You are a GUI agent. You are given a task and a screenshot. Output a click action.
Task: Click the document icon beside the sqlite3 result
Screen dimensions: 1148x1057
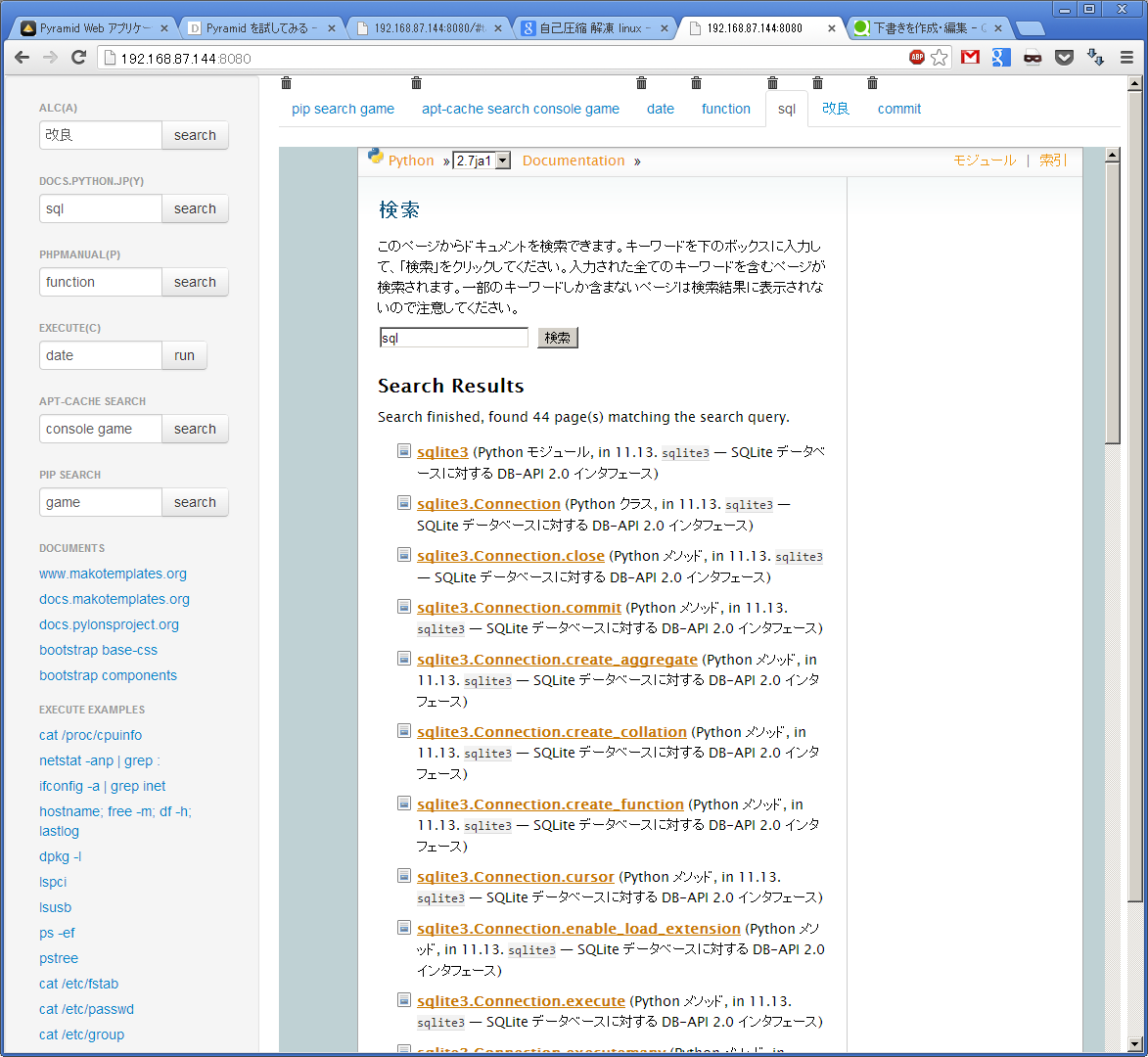pos(403,451)
